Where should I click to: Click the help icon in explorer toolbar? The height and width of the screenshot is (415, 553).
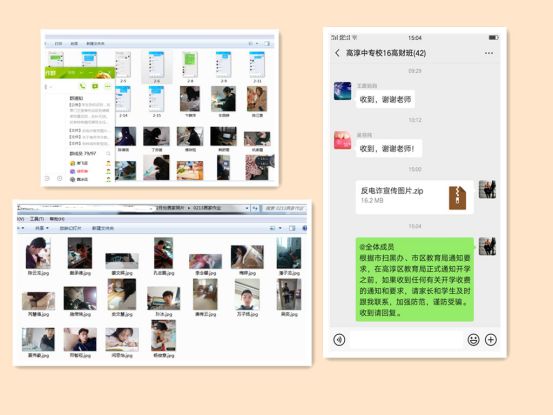coord(305,228)
